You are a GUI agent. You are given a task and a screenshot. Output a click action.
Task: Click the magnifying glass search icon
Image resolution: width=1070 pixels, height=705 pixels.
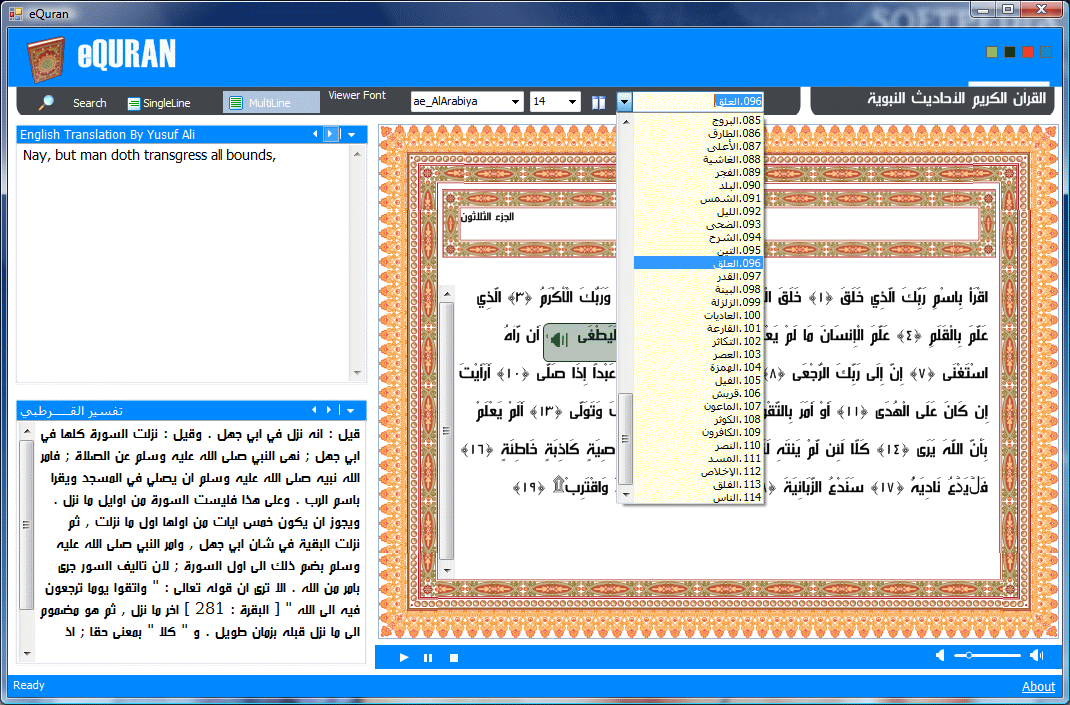coord(46,103)
